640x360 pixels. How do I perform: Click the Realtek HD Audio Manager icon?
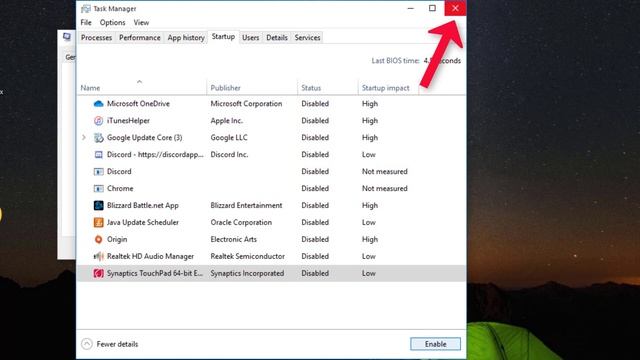[98, 256]
